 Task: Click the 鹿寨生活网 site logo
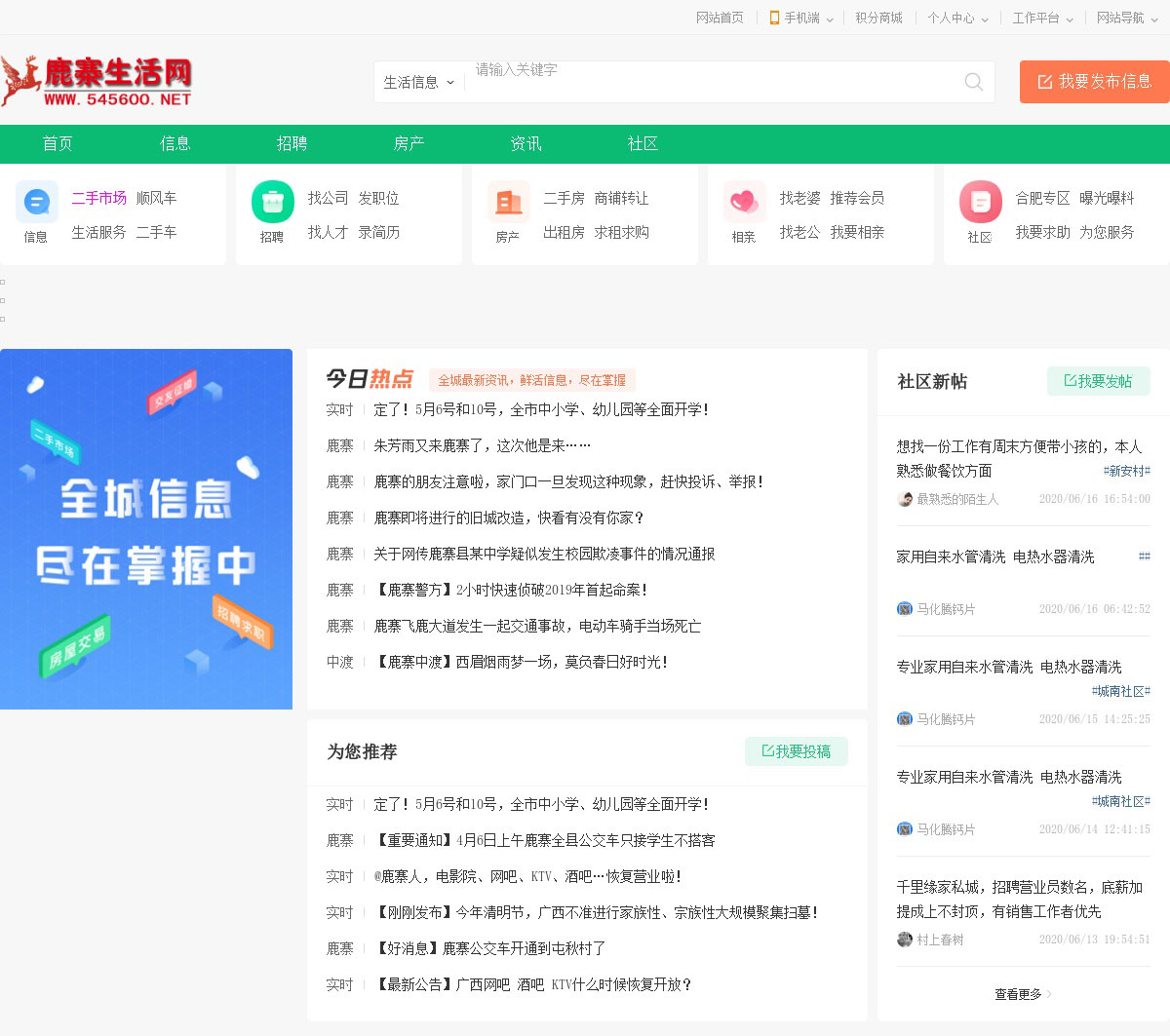(x=97, y=82)
